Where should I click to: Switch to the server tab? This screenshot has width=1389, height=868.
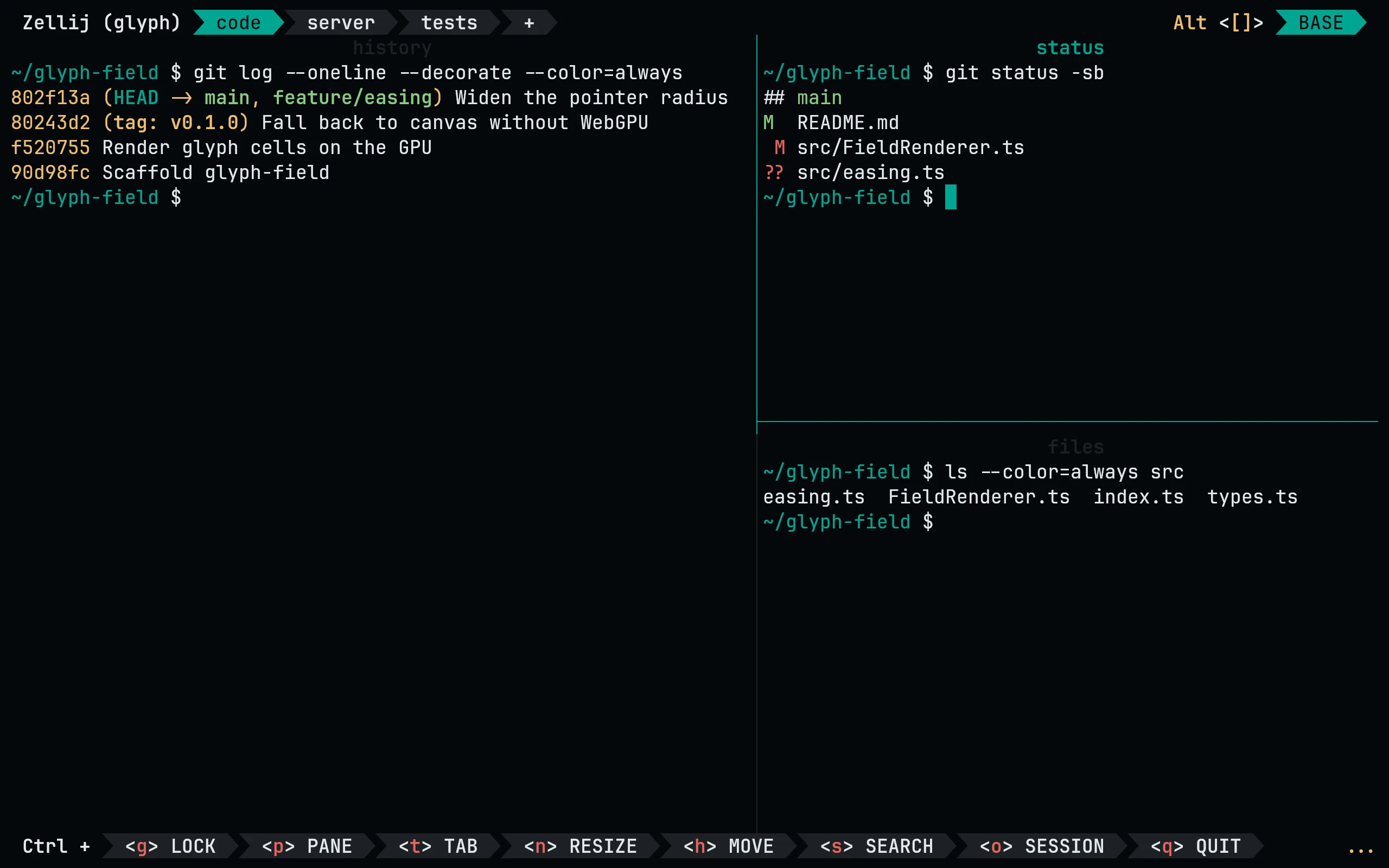point(341,22)
